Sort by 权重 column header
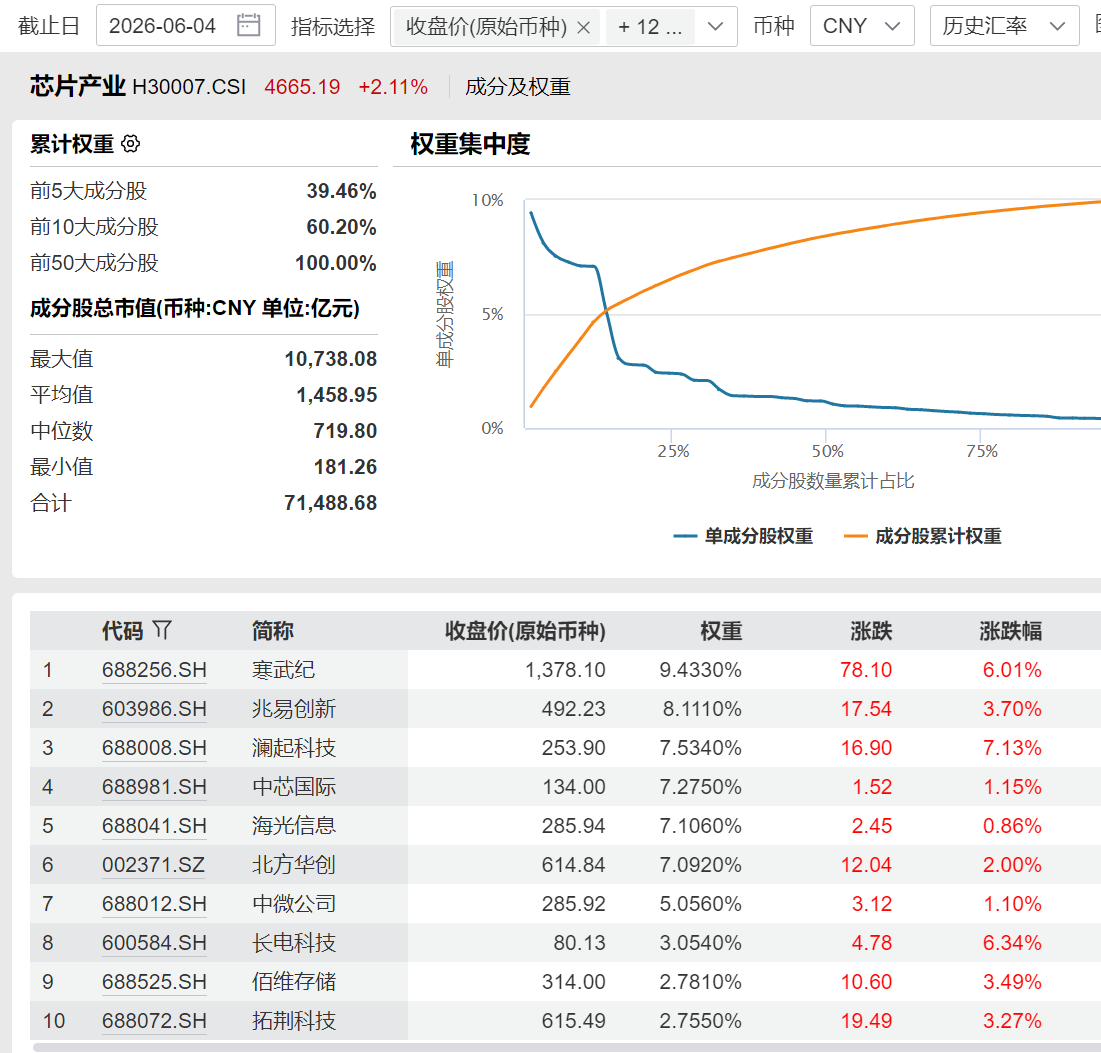The height and width of the screenshot is (1053, 1101). [x=721, y=630]
